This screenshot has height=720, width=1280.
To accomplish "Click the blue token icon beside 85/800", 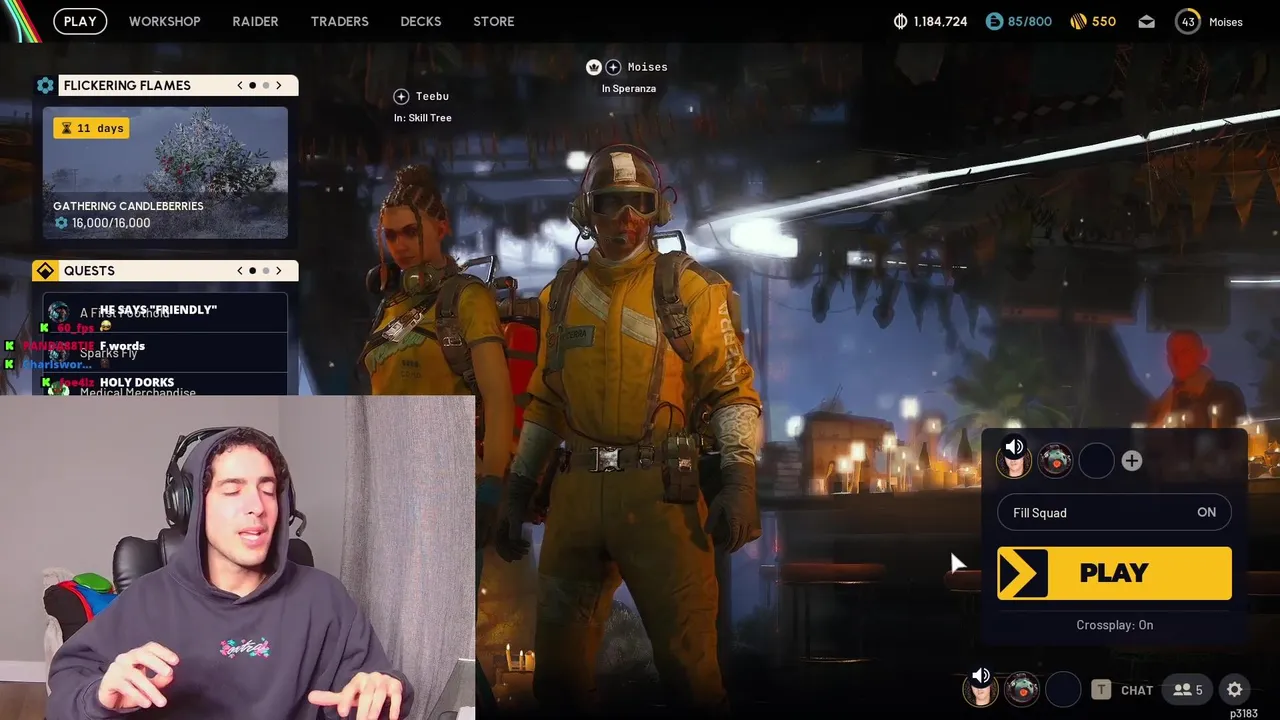I will (994, 21).
